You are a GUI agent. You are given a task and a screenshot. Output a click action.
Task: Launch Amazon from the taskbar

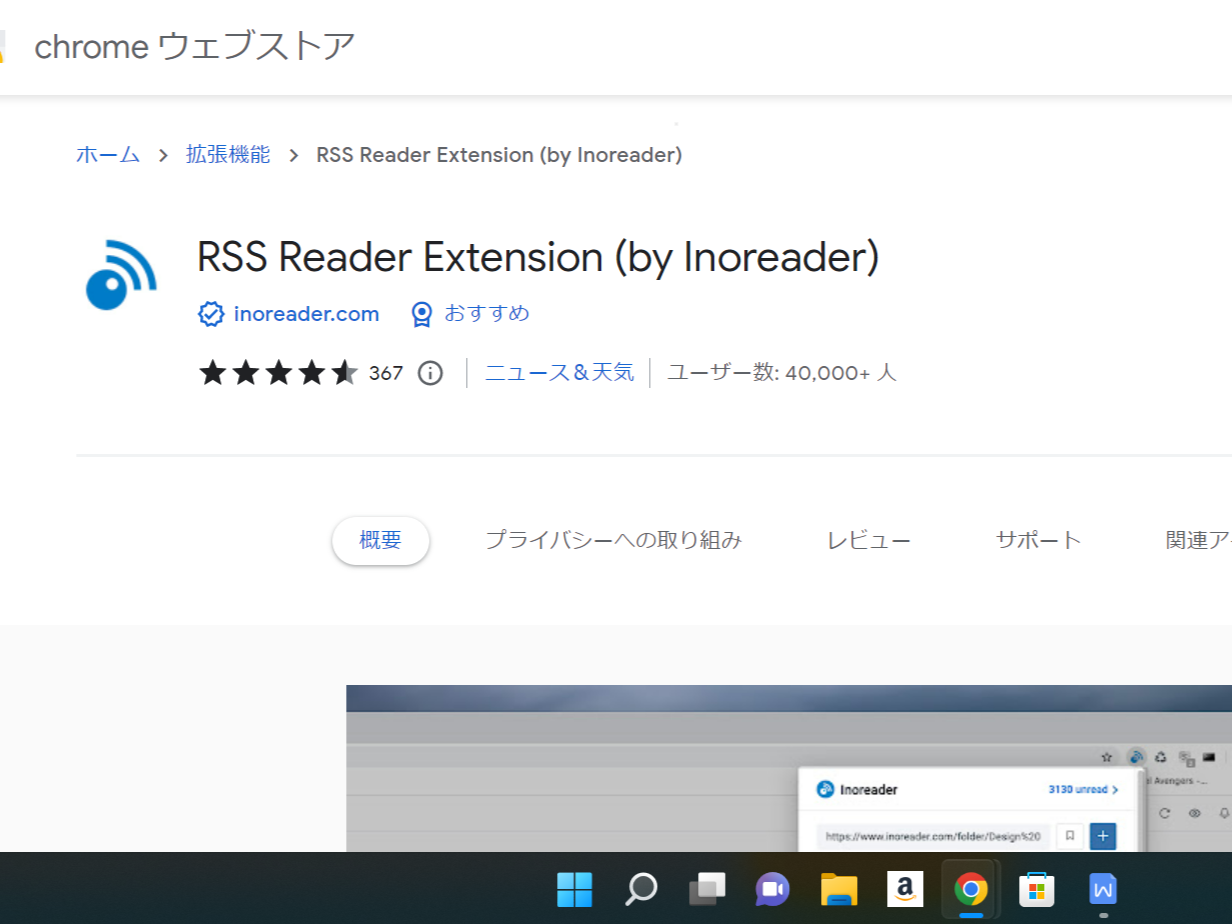click(905, 888)
